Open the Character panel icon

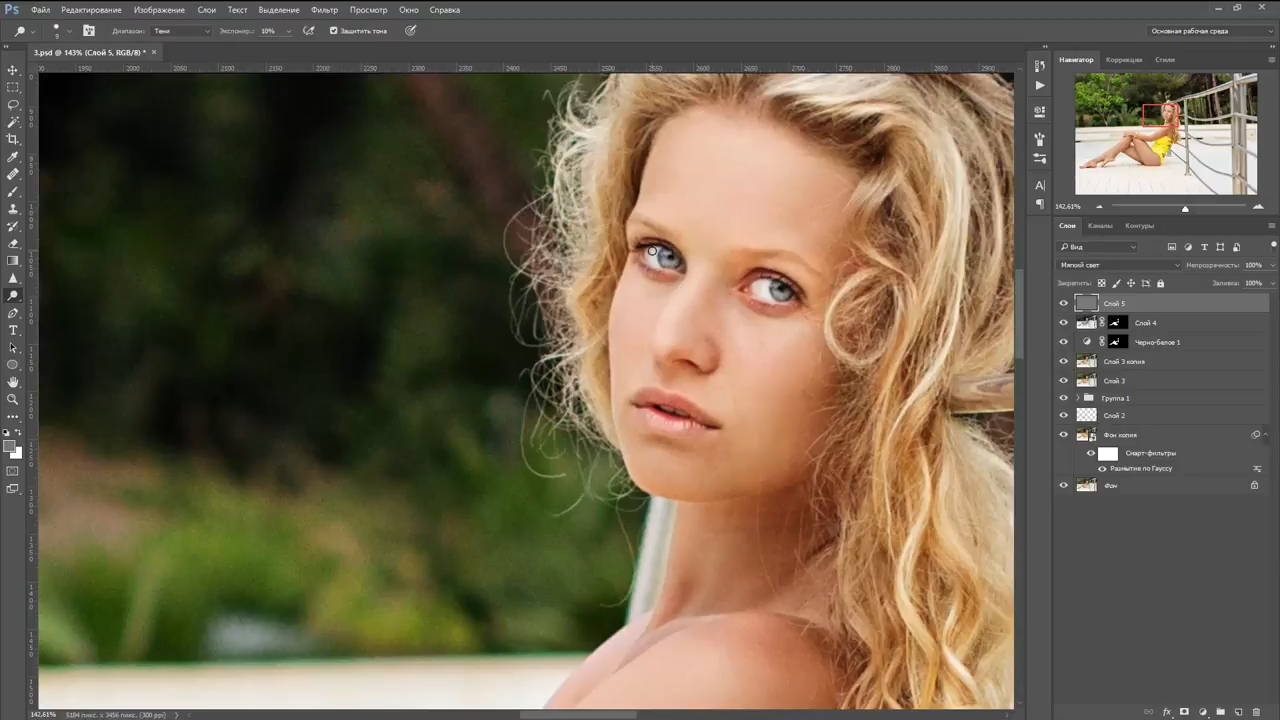pyautogui.click(x=1040, y=185)
